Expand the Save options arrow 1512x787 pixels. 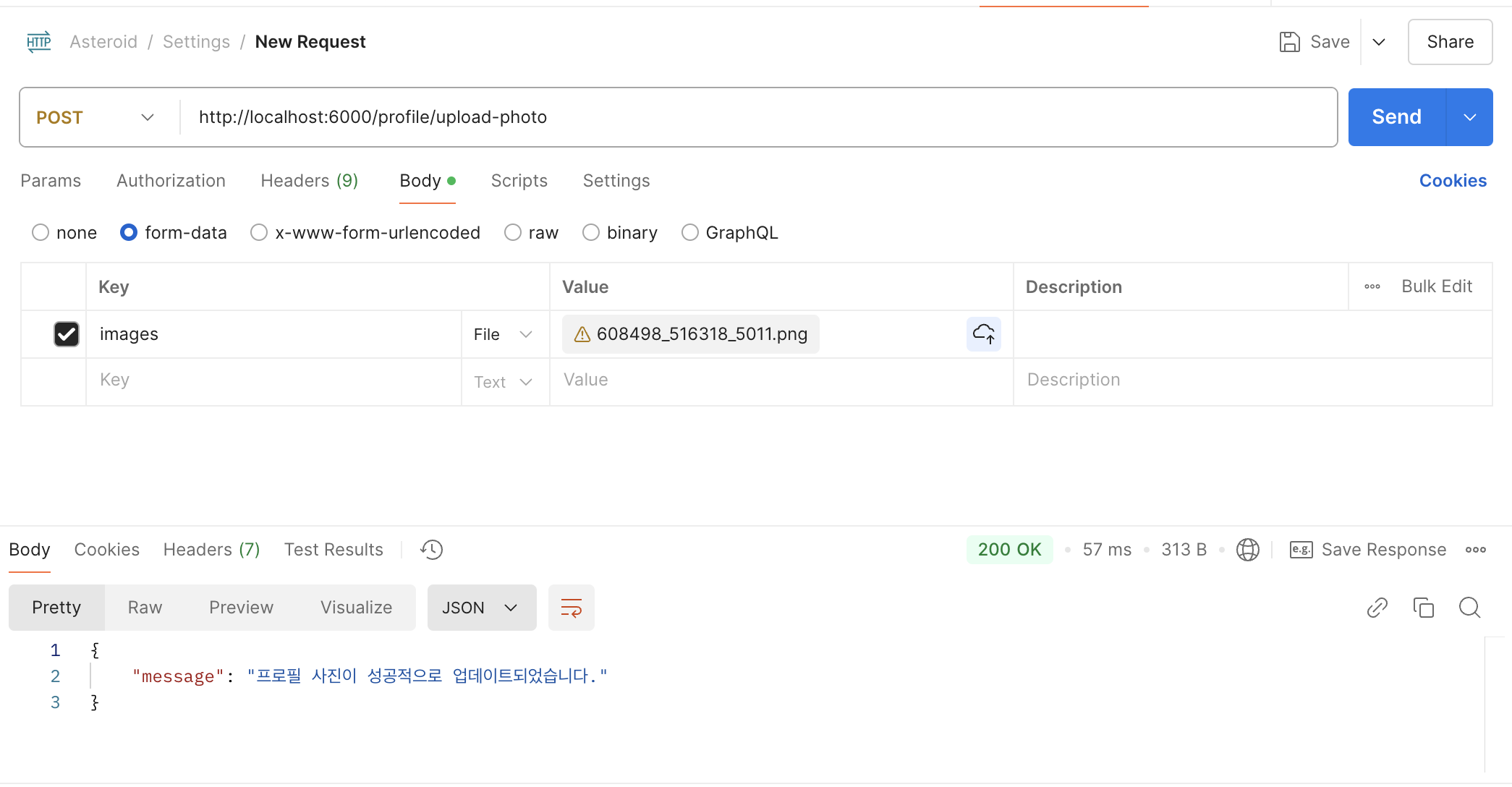pos(1379,42)
